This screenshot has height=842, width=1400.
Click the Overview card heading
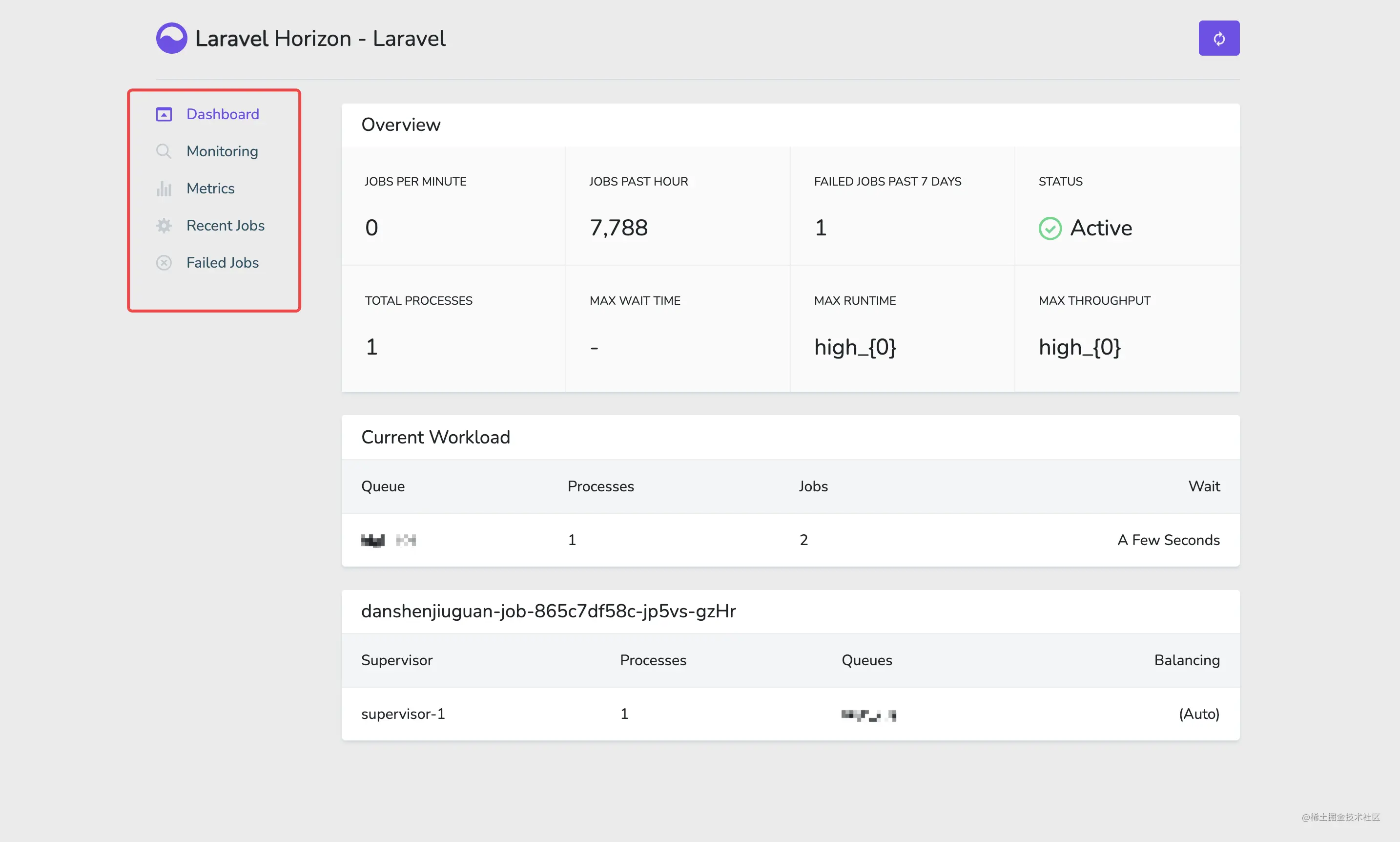(401, 124)
